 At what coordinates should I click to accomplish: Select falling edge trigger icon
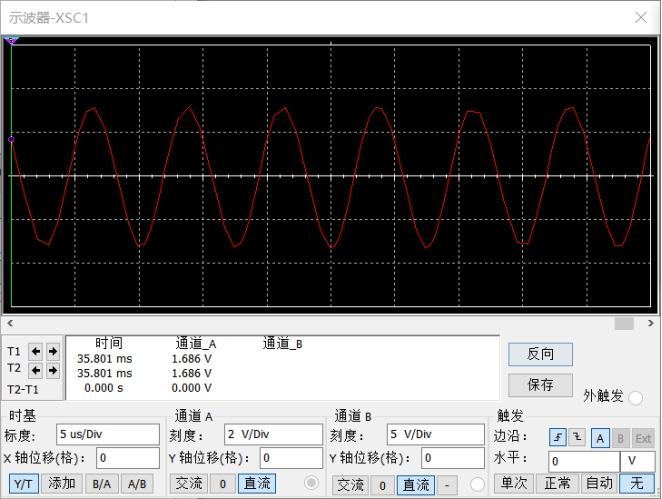(577, 437)
